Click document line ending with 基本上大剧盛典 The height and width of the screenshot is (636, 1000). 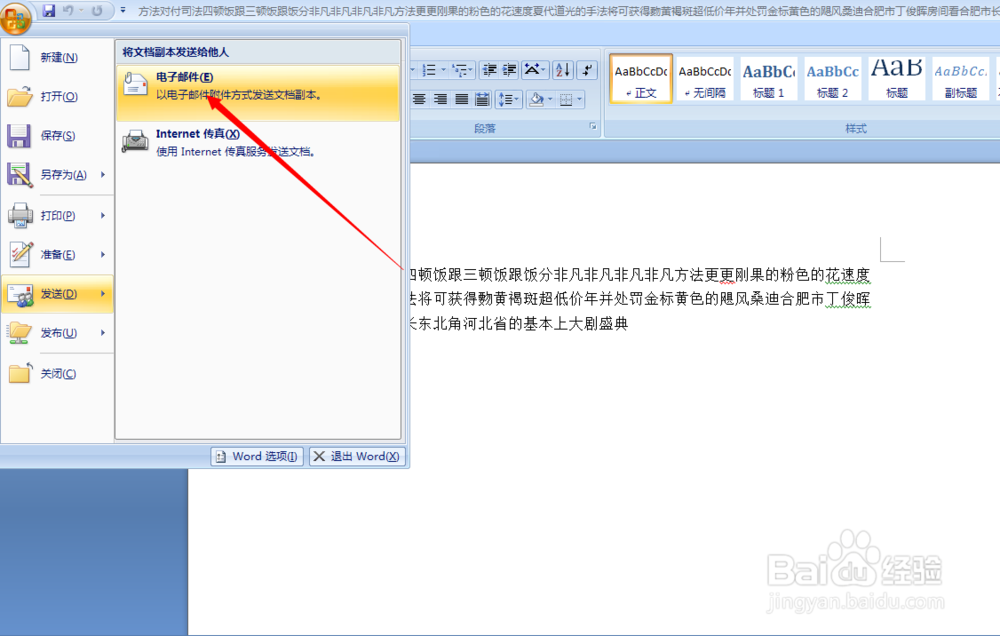pos(518,323)
